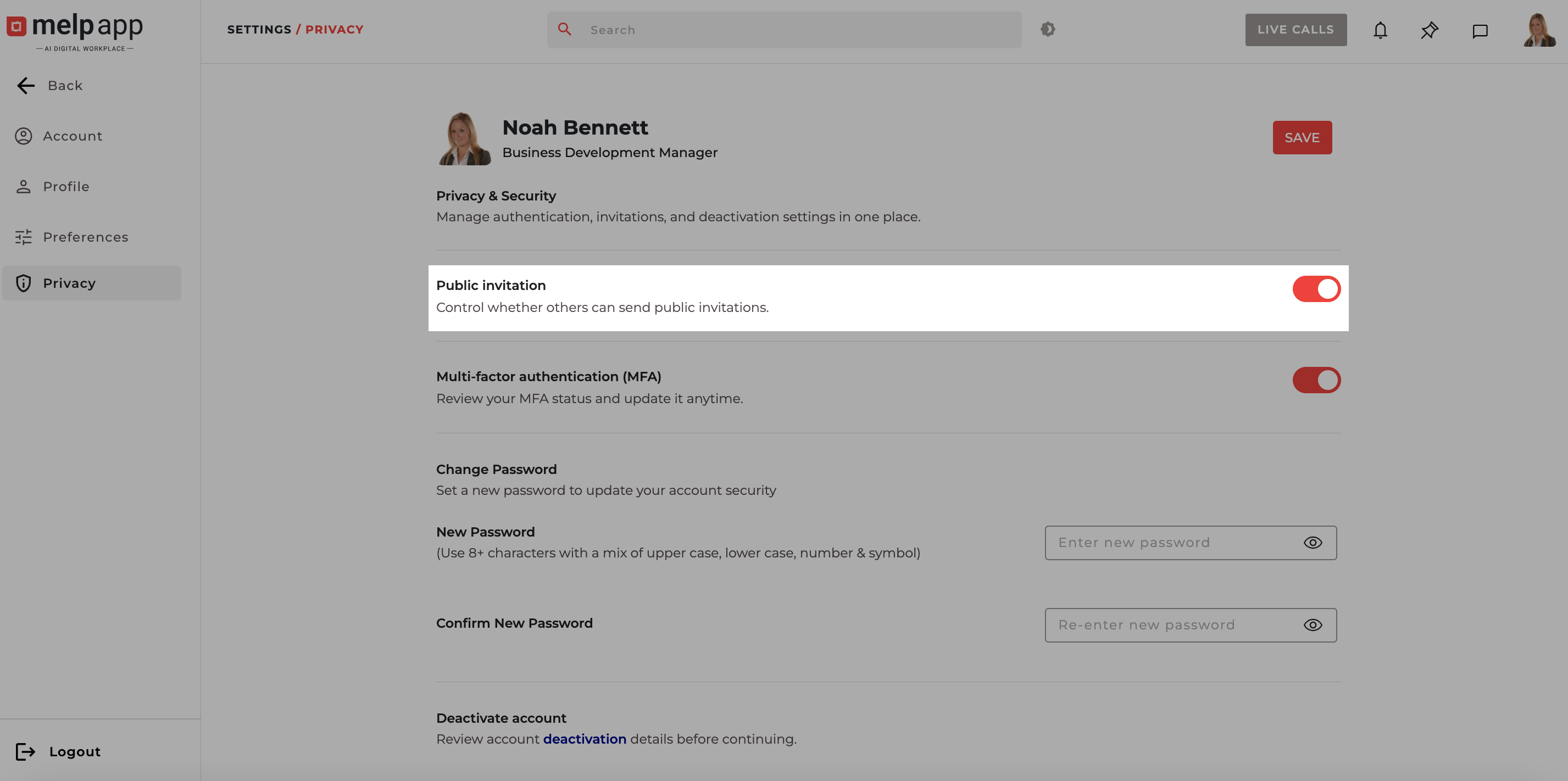1568x781 pixels.
Task: Click the Change Password heading
Action: 496,470
